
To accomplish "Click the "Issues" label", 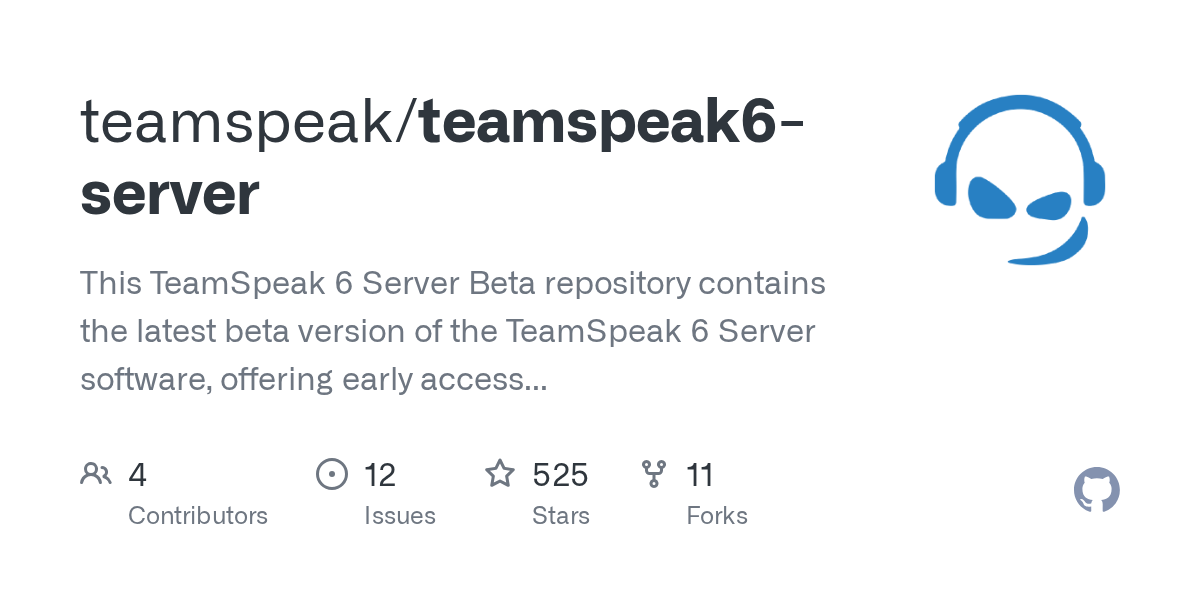I will [x=400, y=516].
